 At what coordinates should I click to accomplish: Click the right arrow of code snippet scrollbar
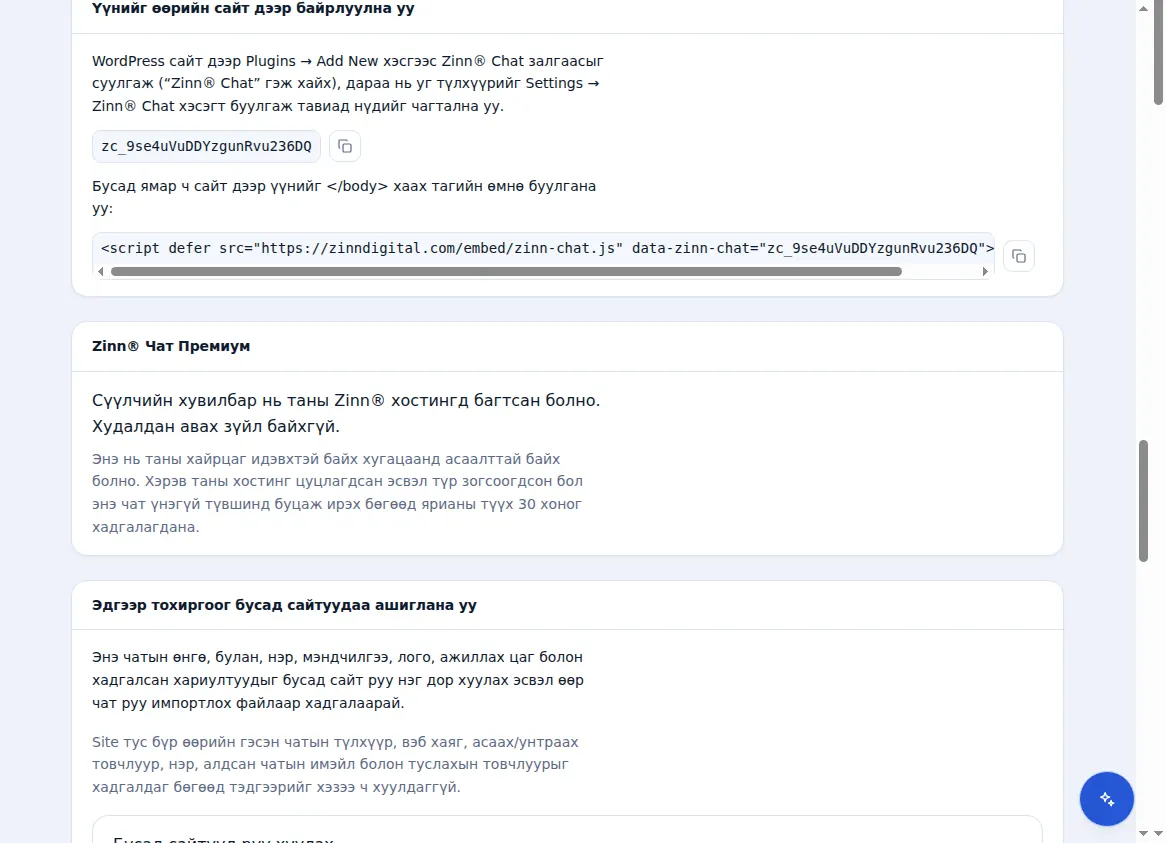click(985, 272)
